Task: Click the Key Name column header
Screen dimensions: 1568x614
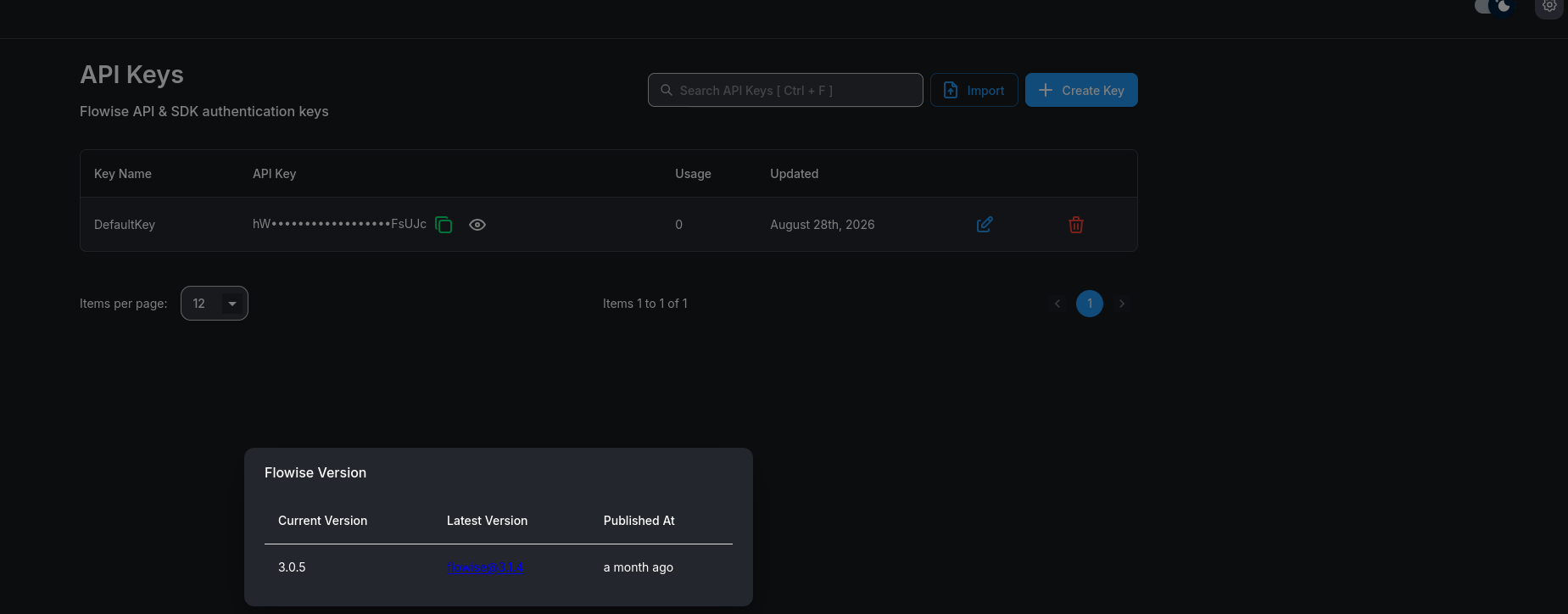Action: pos(123,174)
